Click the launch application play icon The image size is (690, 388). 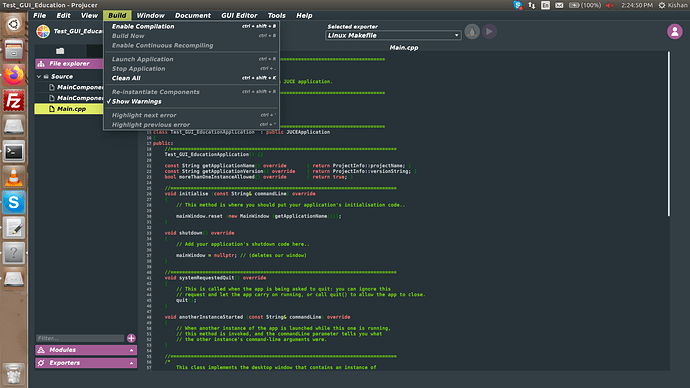tap(489, 32)
